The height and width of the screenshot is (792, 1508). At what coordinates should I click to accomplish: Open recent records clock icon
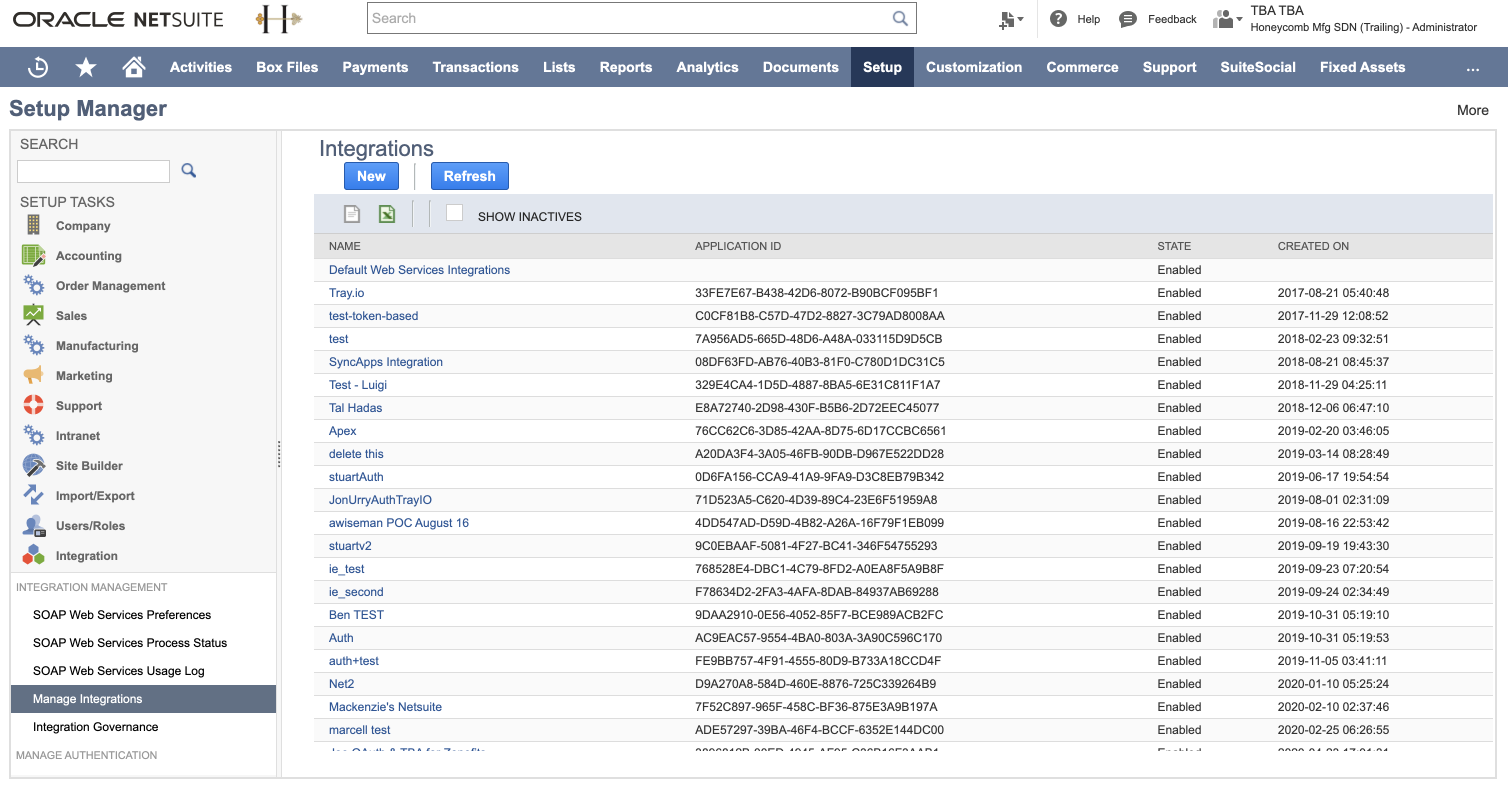(38, 67)
